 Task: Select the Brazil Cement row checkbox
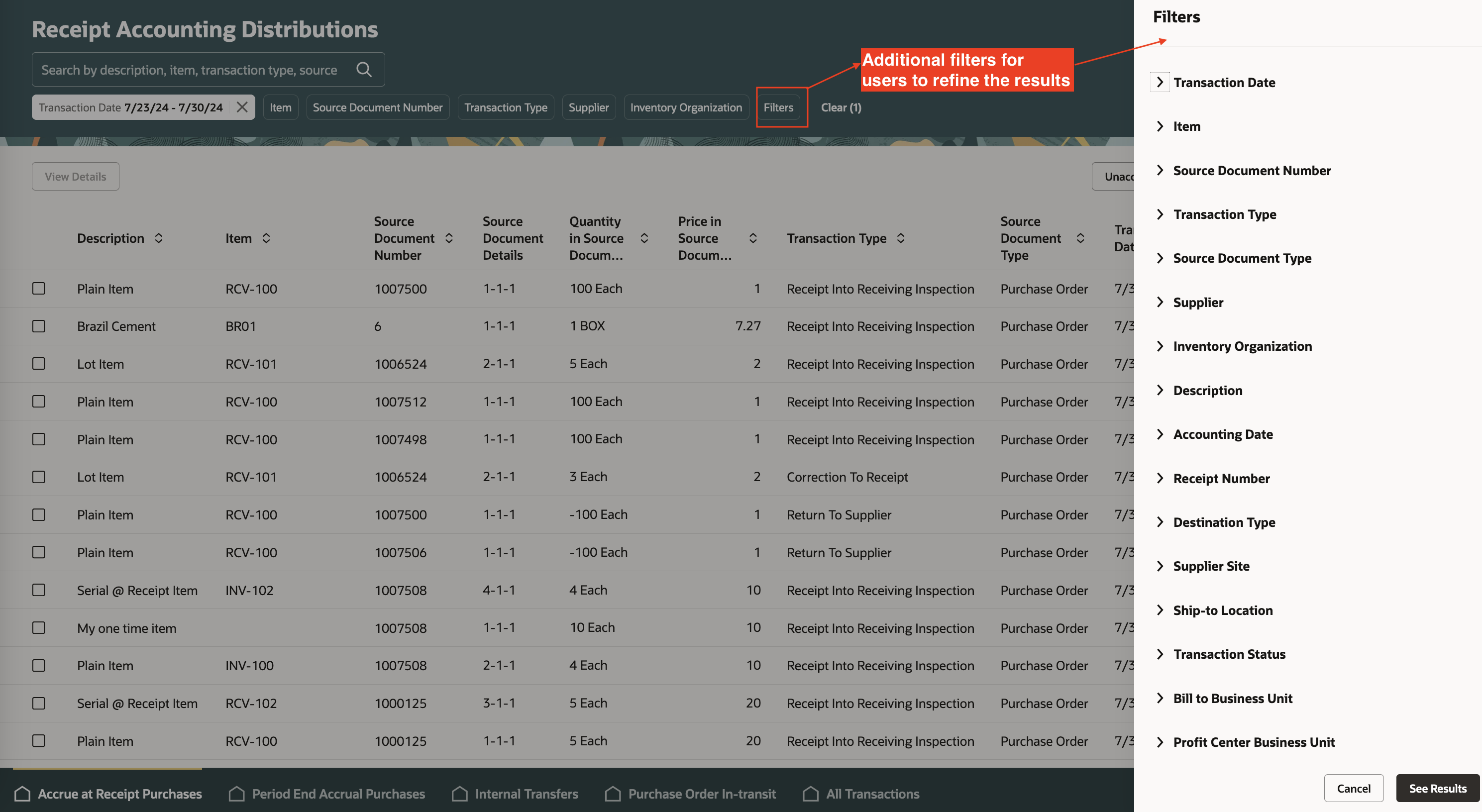[x=38, y=326]
